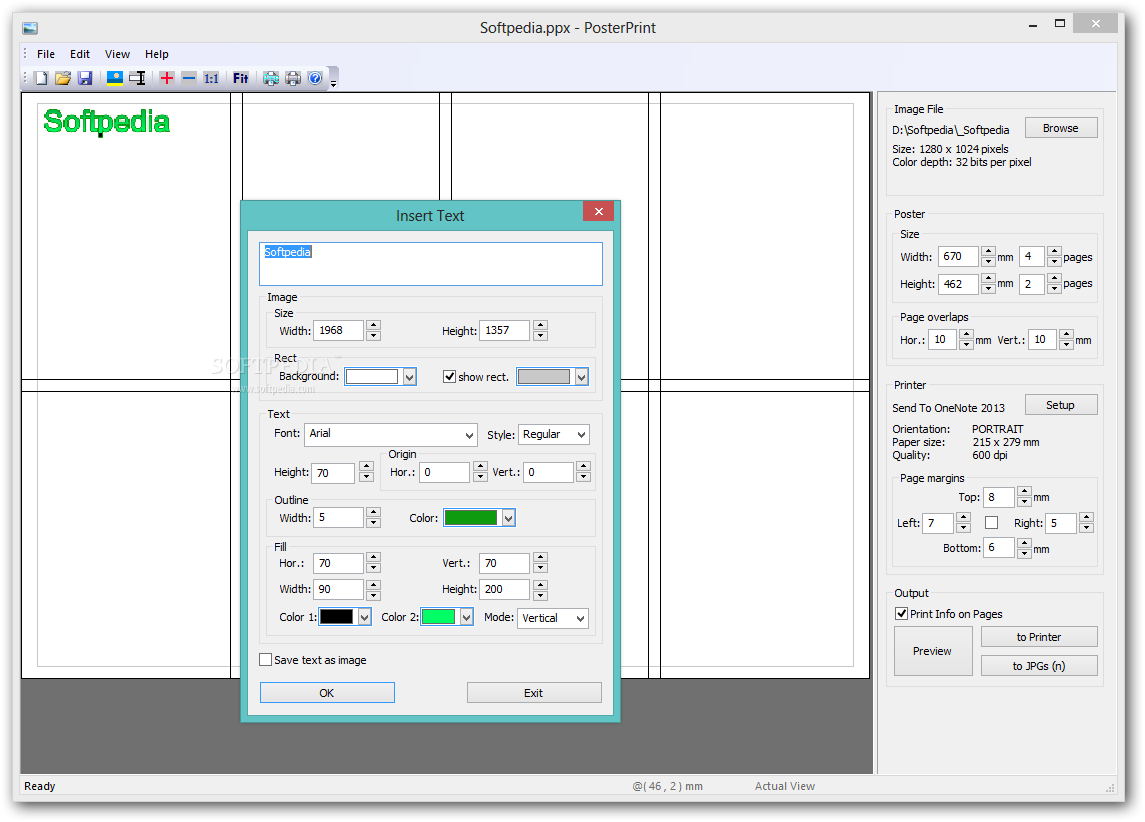This screenshot has width=1145, height=822.
Task: Open the File menu
Action: click(x=46, y=54)
